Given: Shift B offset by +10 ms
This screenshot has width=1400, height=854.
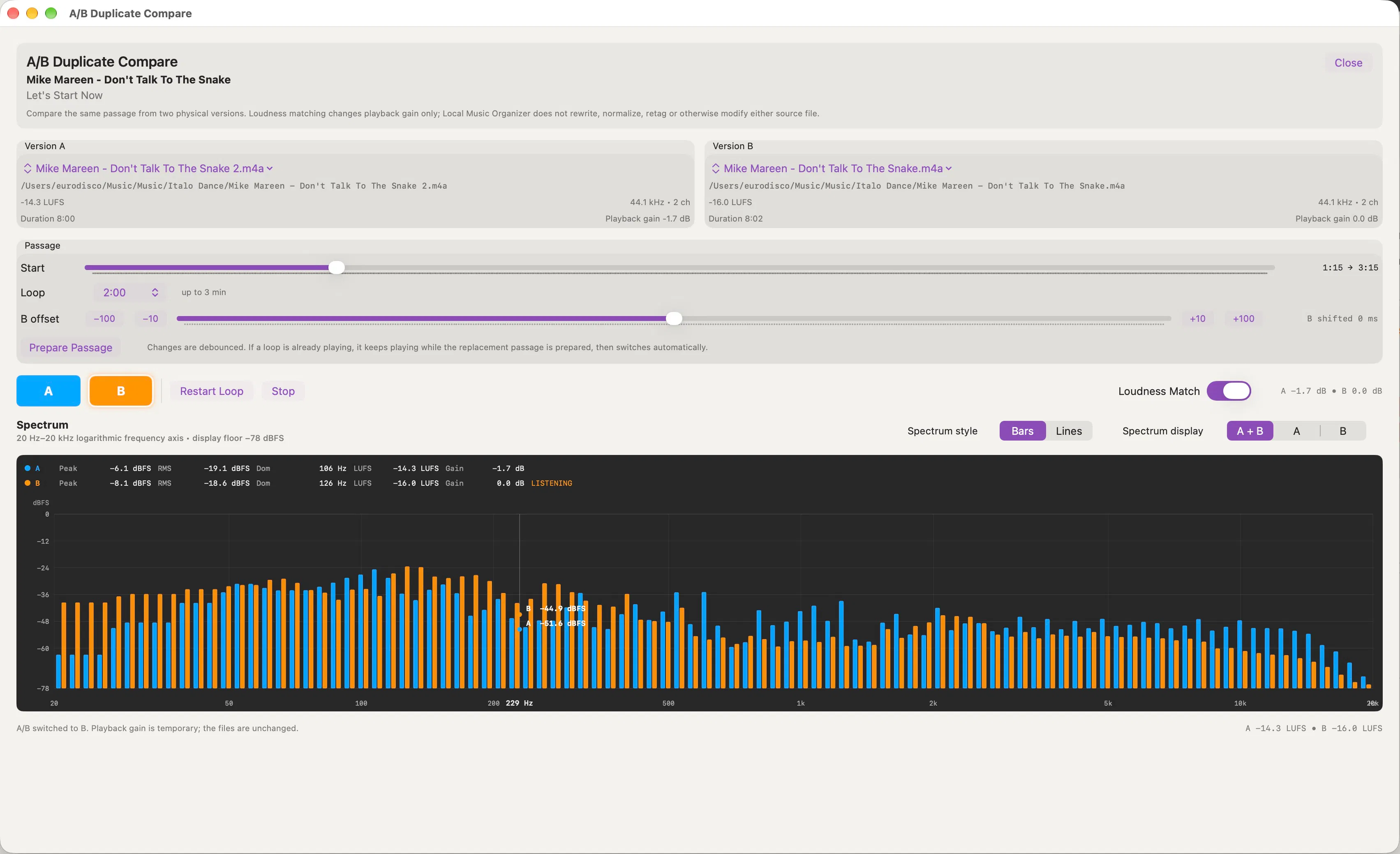Looking at the screenshot, I should [x=1197, y=319].
